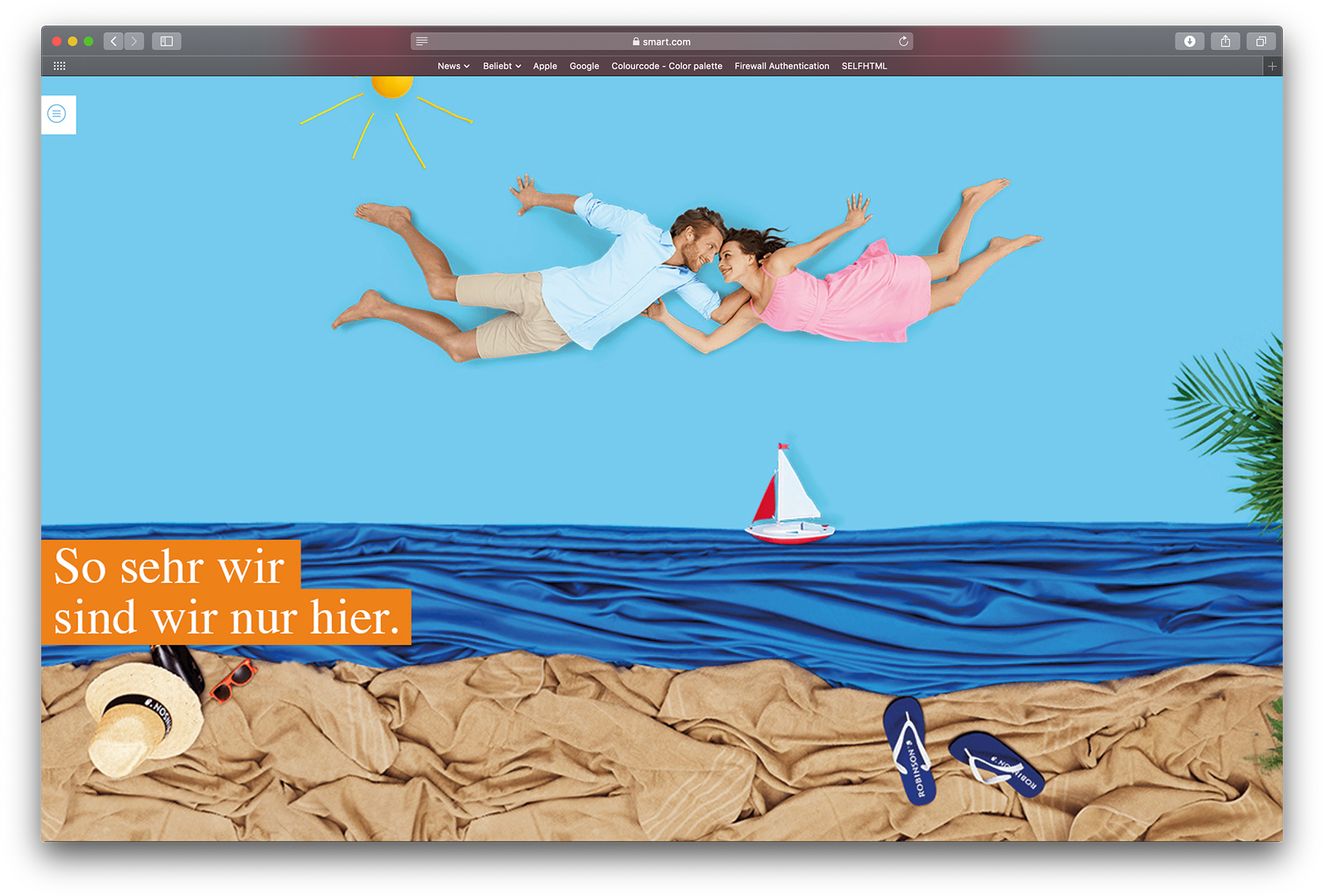Open the Top Sites grid icon

tap(59, 66)
